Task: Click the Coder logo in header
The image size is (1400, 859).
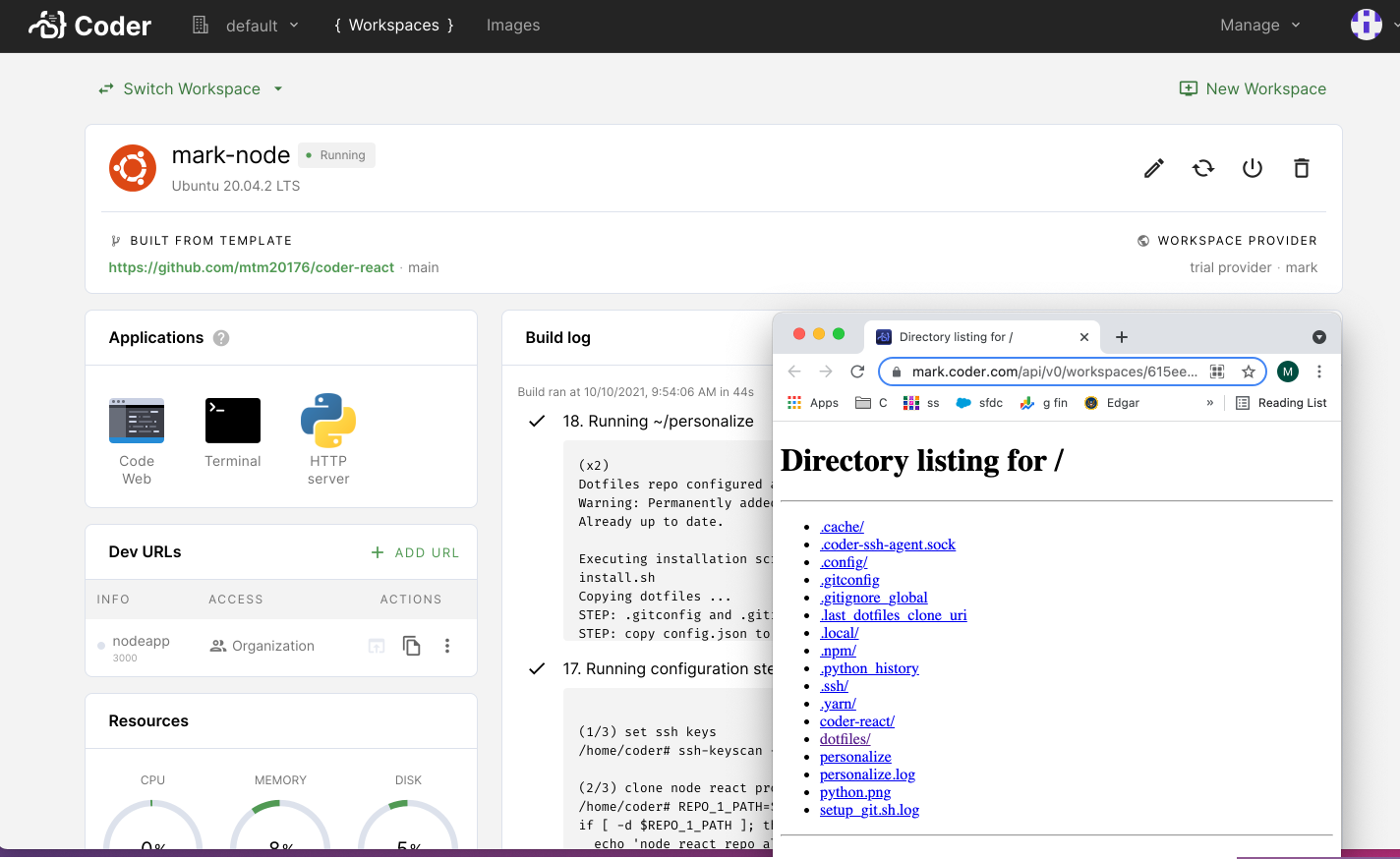Action: [89, 25]
